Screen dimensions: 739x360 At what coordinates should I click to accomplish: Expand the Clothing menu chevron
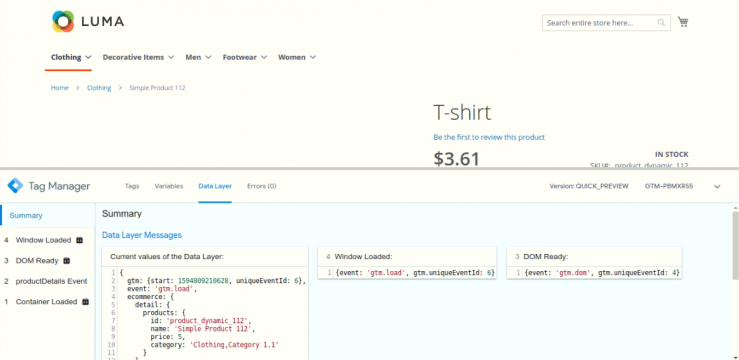coord(88,57)
